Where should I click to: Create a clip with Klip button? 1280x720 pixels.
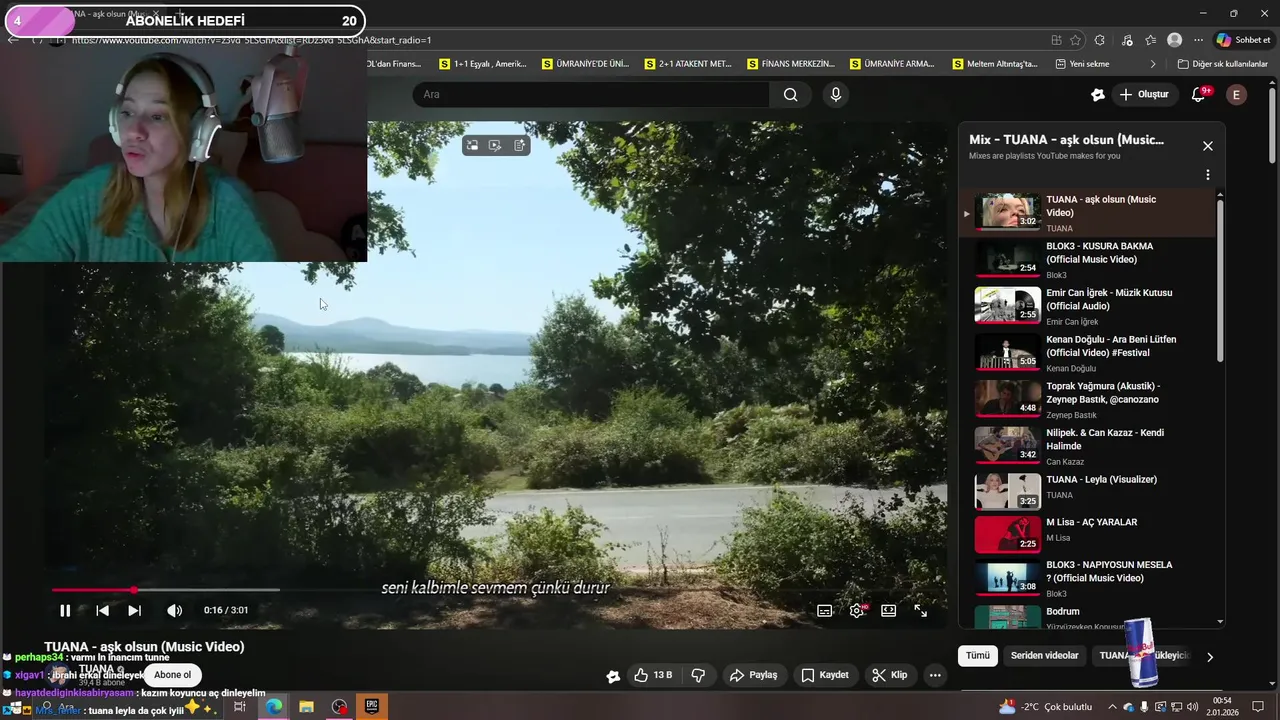coord(889,675)
